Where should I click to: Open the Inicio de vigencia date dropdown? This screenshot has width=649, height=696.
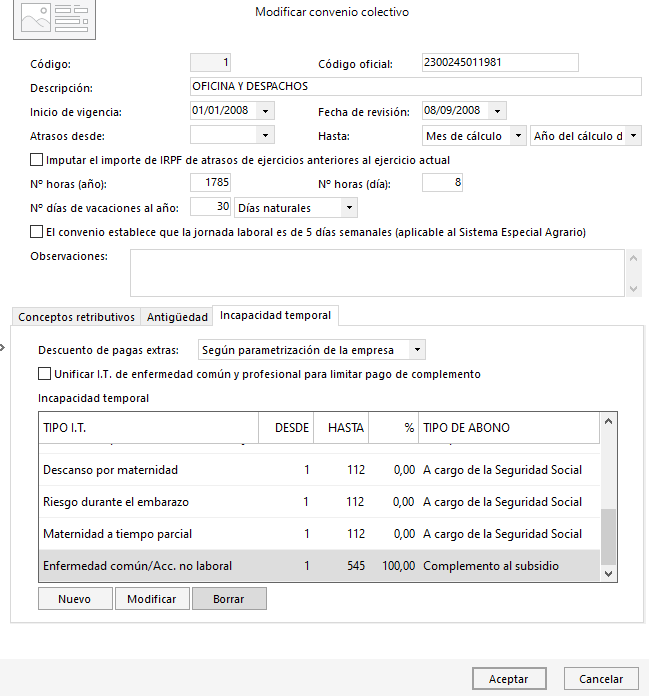pyautogui.click(x=265, y=111)
